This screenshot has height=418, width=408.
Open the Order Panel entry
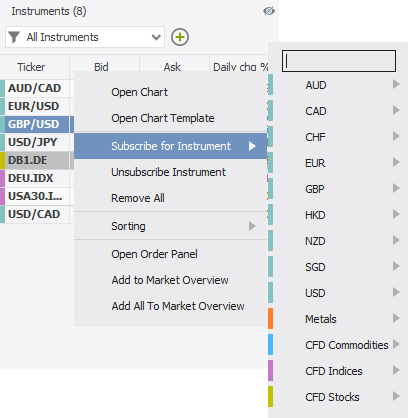(x=154, y=254)
